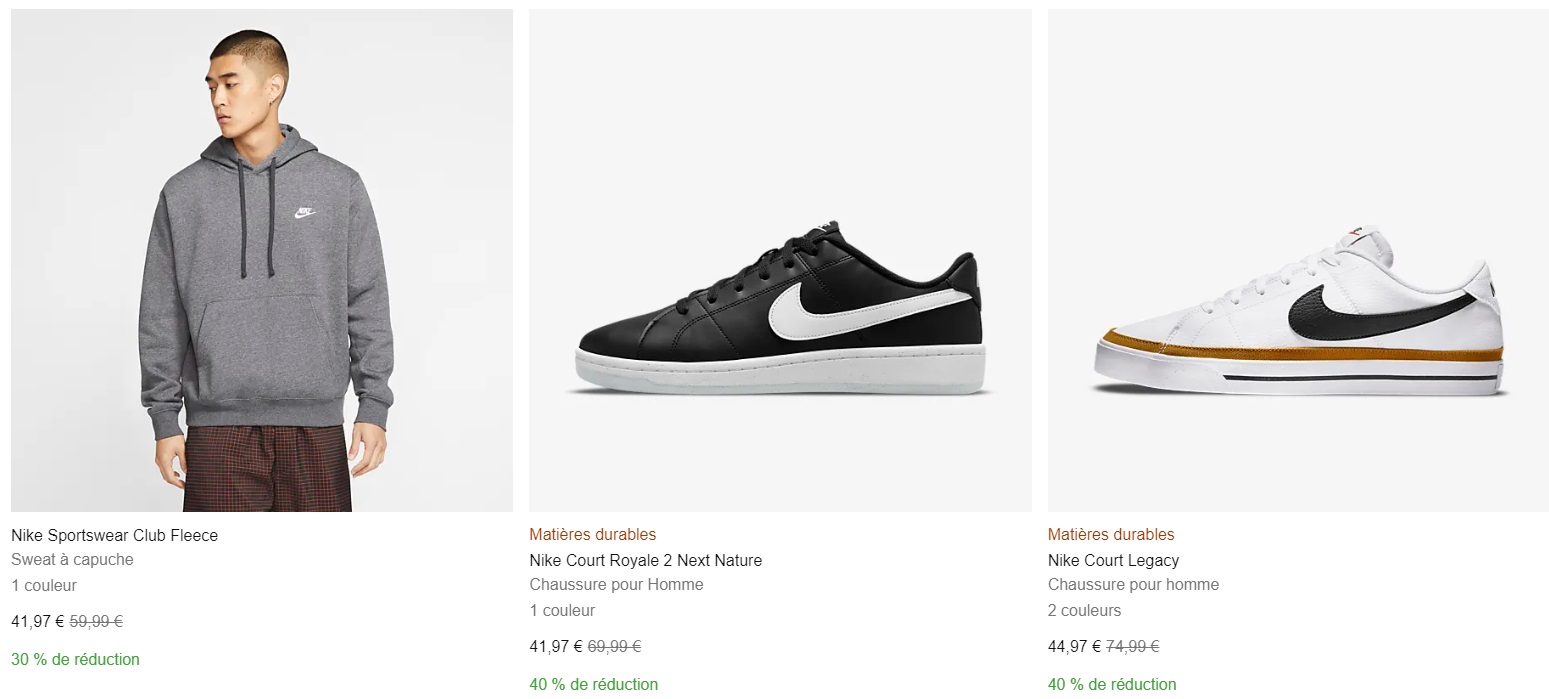Click Chaussure pour Homme under Court Royale 2
The height and width of the screenshot is (699, 1549).
(x=616, y=585)
